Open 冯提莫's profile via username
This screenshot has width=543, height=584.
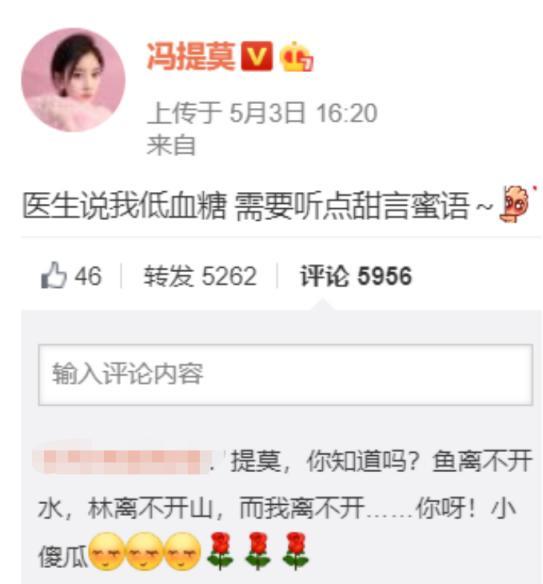(x=191, y=56)
